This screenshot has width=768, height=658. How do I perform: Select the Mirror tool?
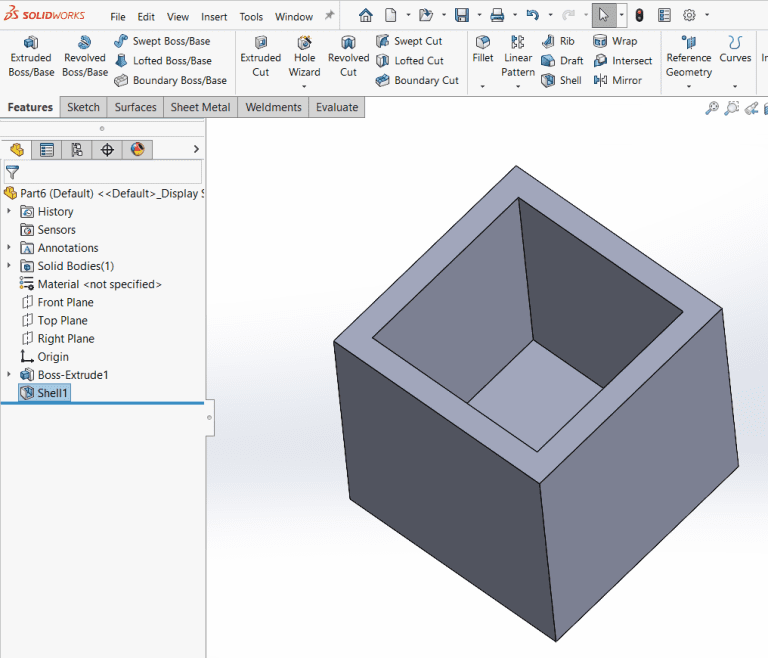(617, 80)
